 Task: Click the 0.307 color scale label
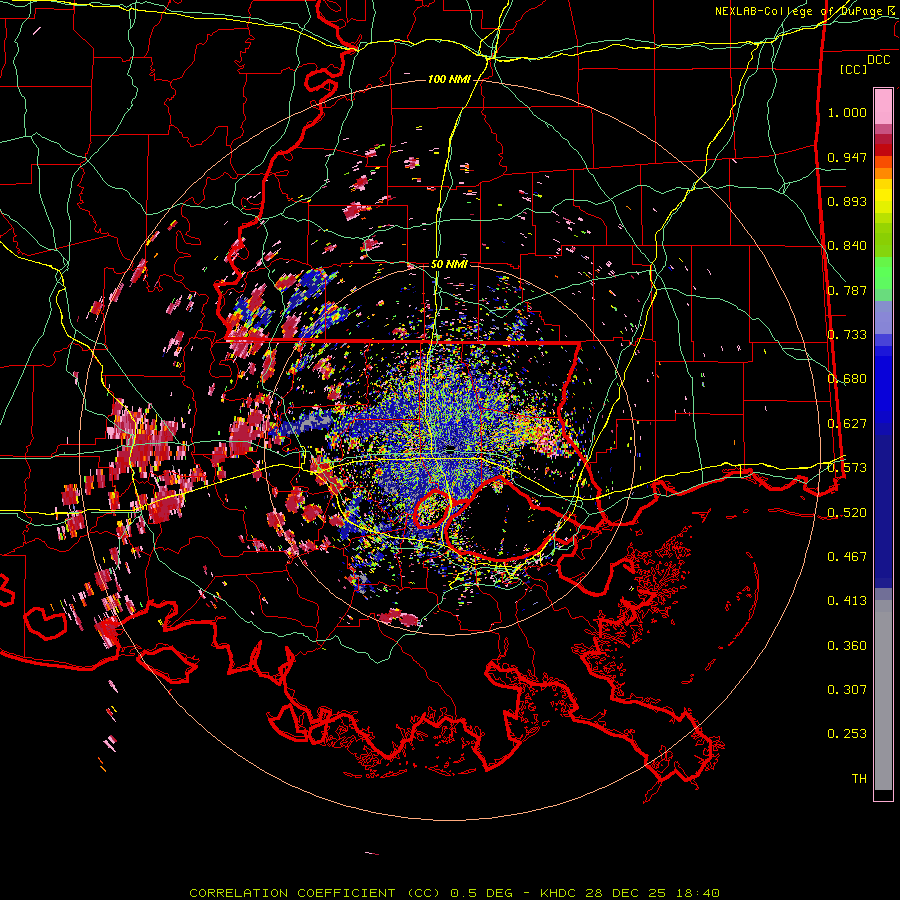[x=847, y=690]
